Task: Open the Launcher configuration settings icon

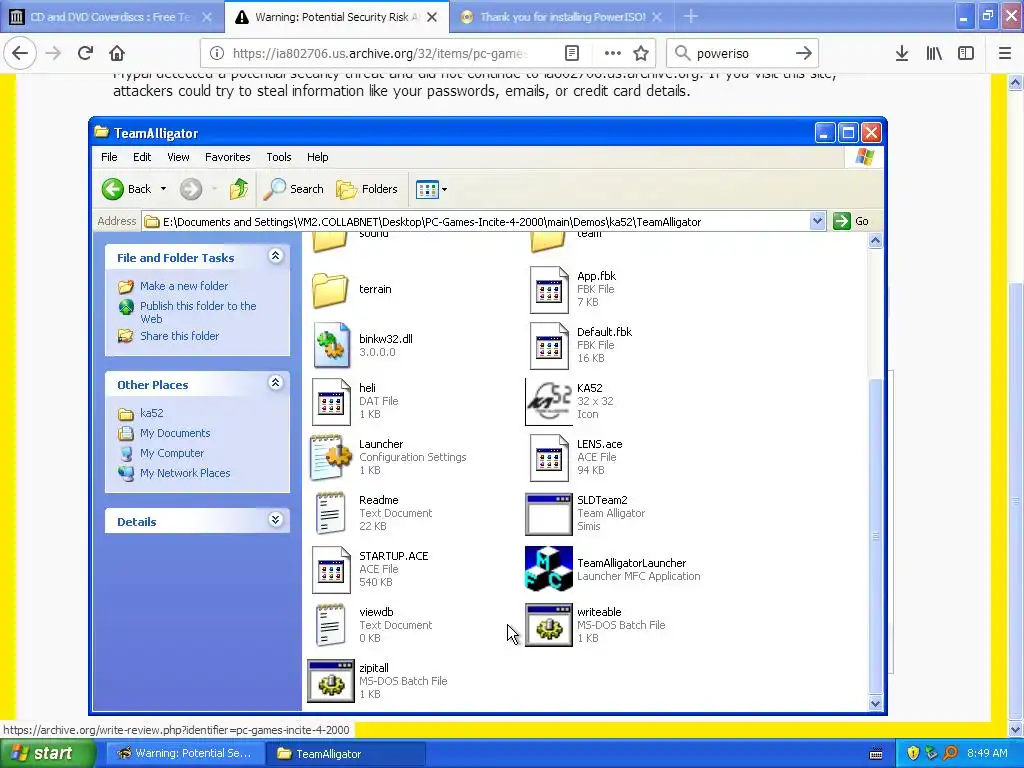Action: coord(331,457)
